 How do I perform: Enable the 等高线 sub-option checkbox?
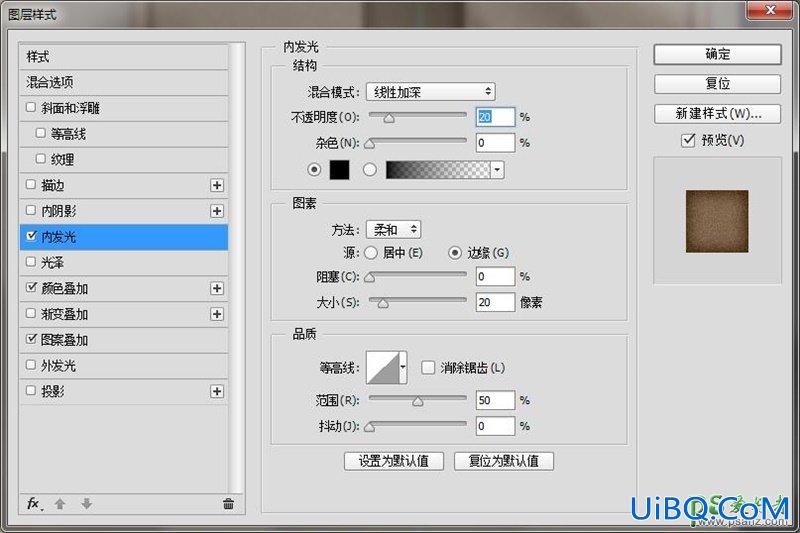click(x=40, y=133)
